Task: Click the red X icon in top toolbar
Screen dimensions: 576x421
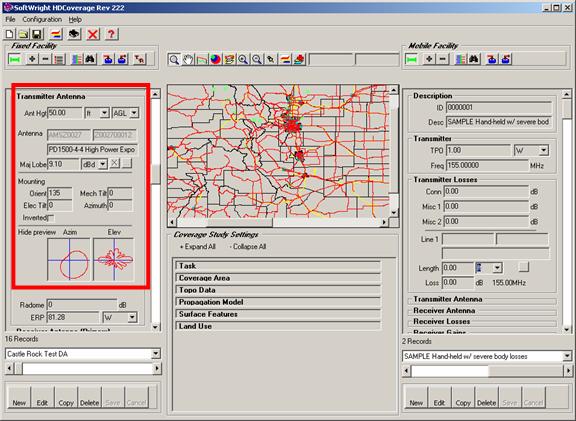Action: pos(93,34)
